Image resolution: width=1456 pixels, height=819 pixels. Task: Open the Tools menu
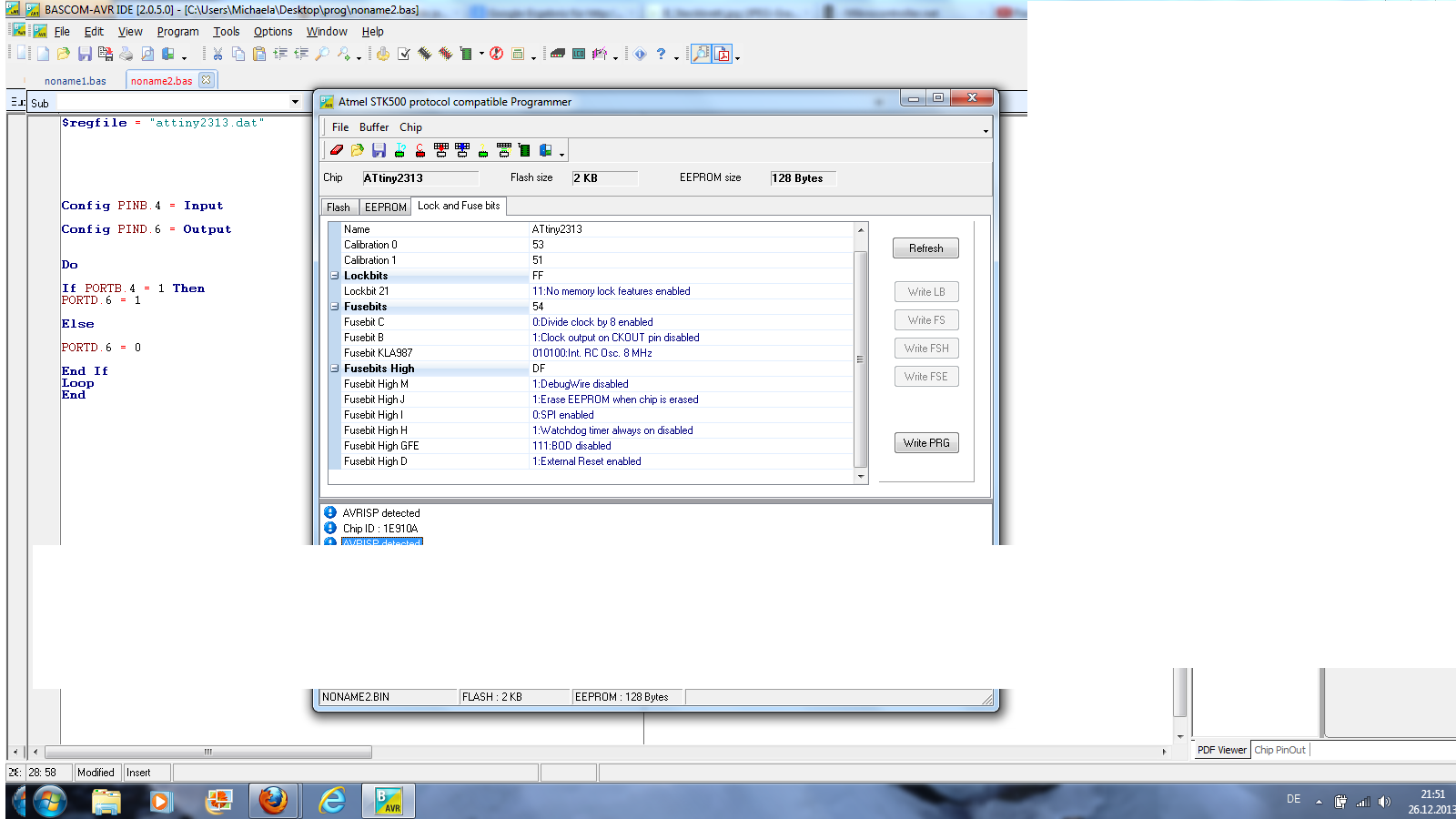pos(227,31)
